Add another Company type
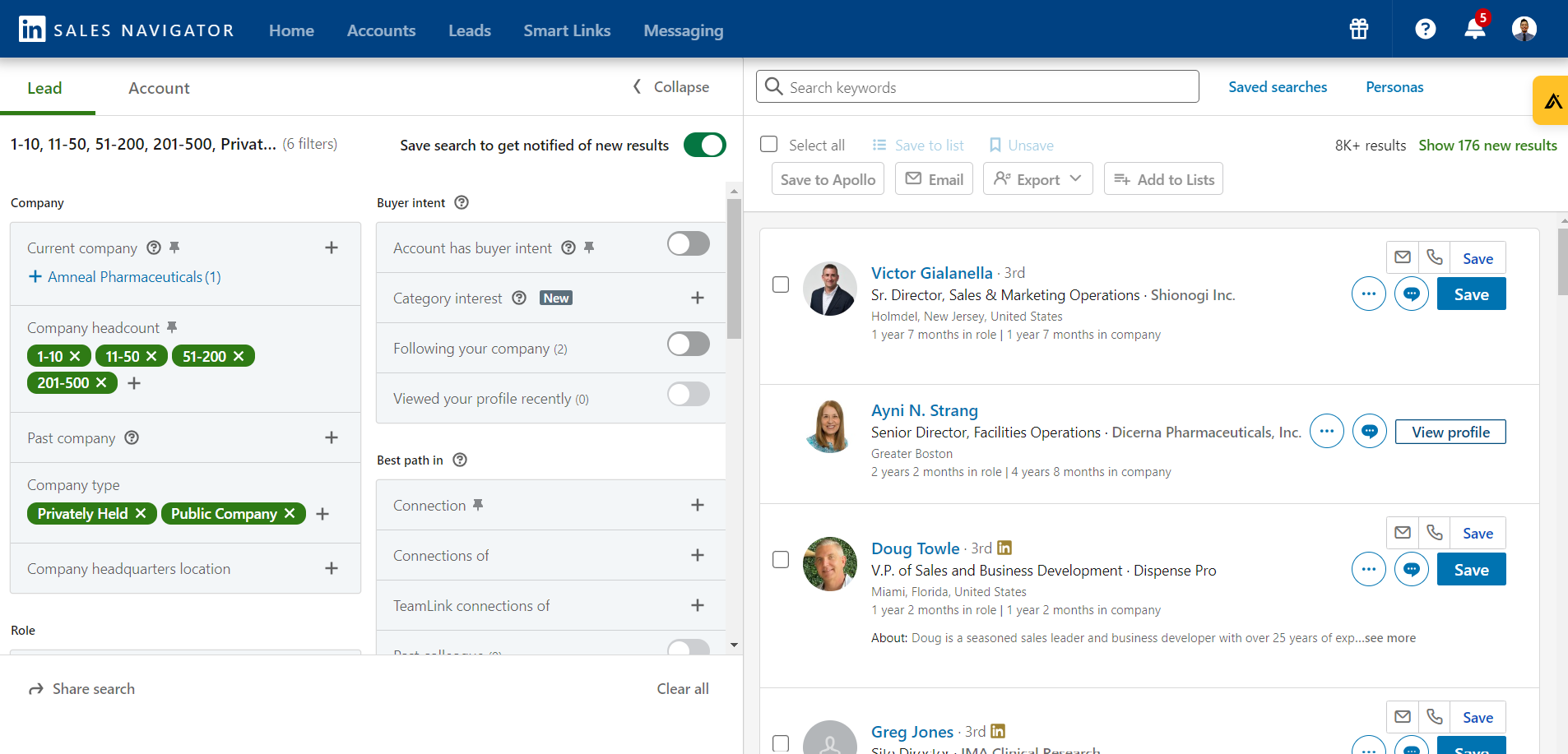 pos(322,514)
